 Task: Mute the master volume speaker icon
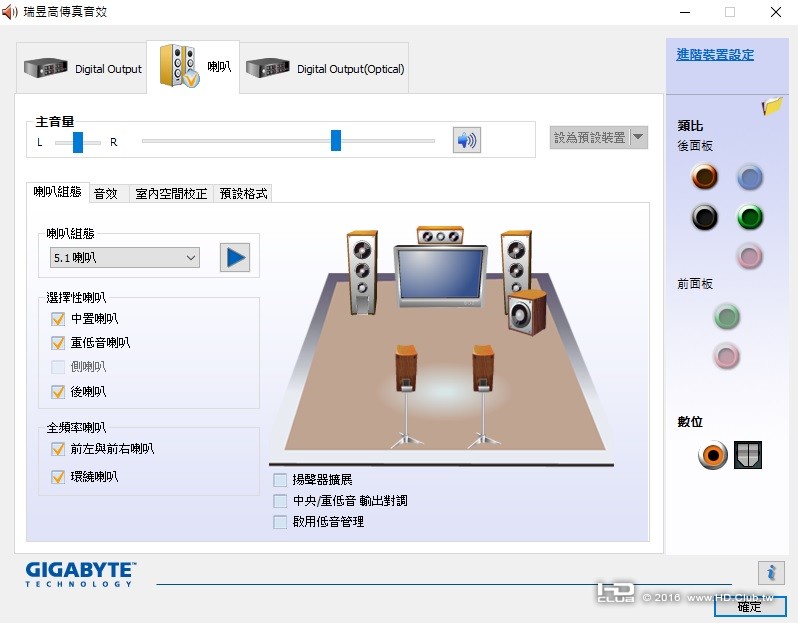[466, 140]
